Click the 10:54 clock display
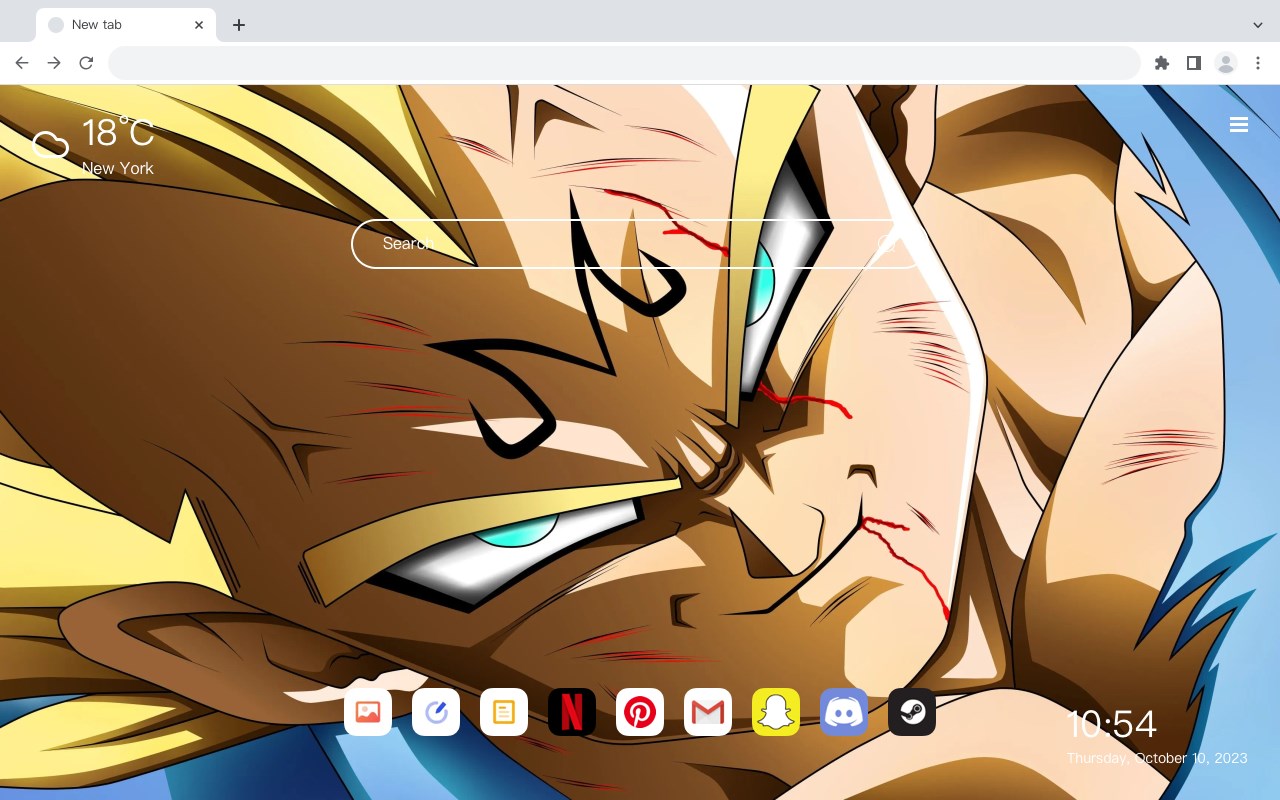The height and width of the screenshot is (800, 1280). [1111, 724]
